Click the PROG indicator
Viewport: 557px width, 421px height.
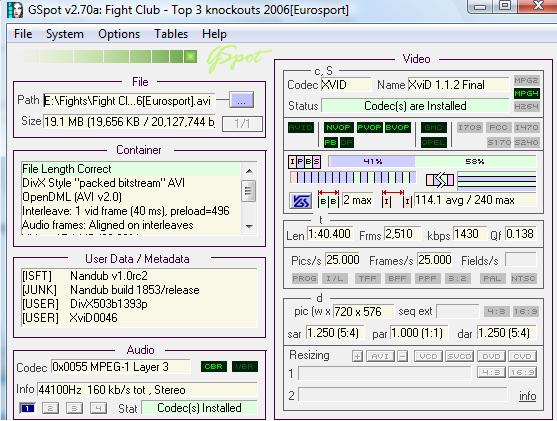(305, 279)
